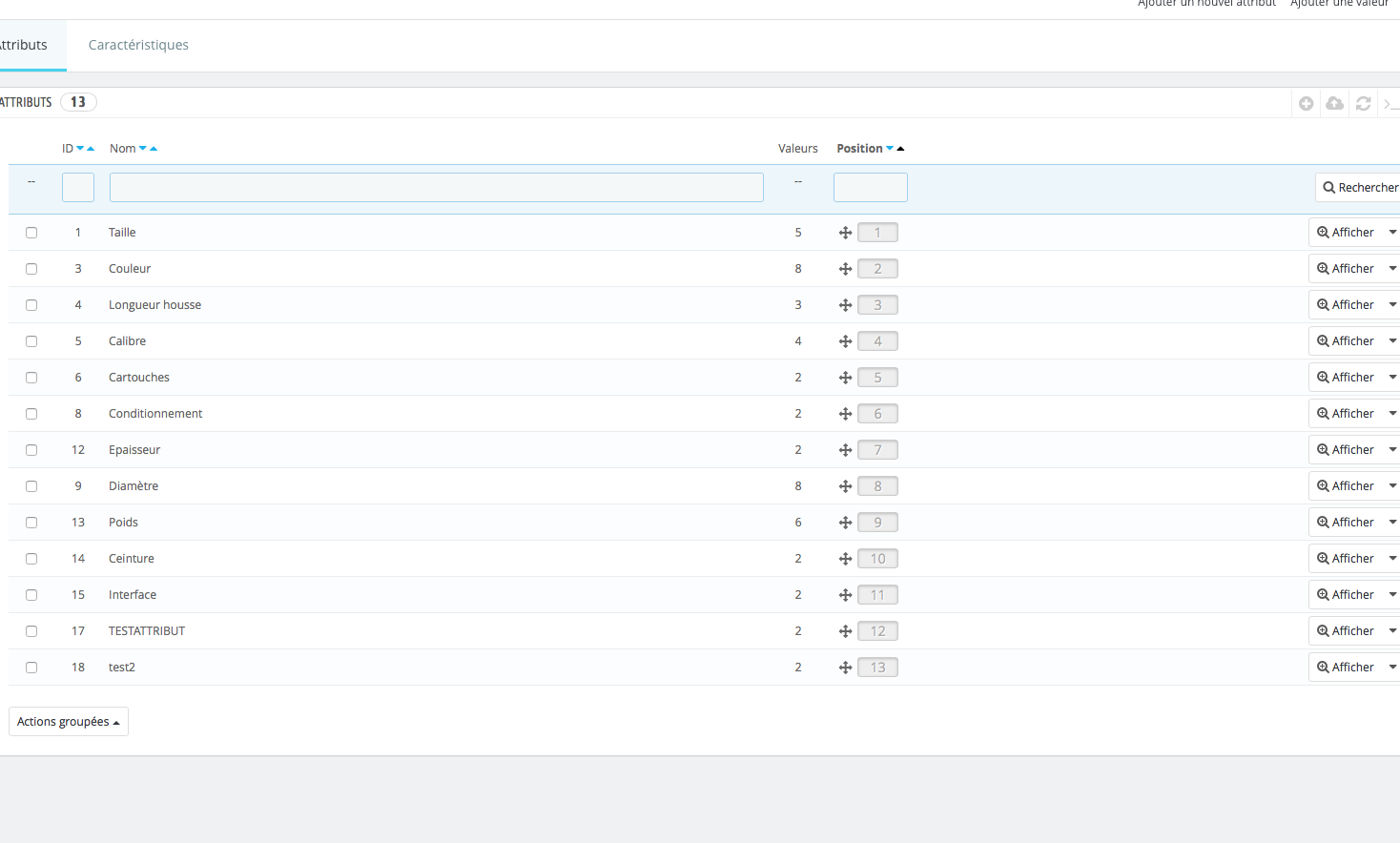
Task: Expand actions arrow for Calibre row
Action: (1392, 341)
